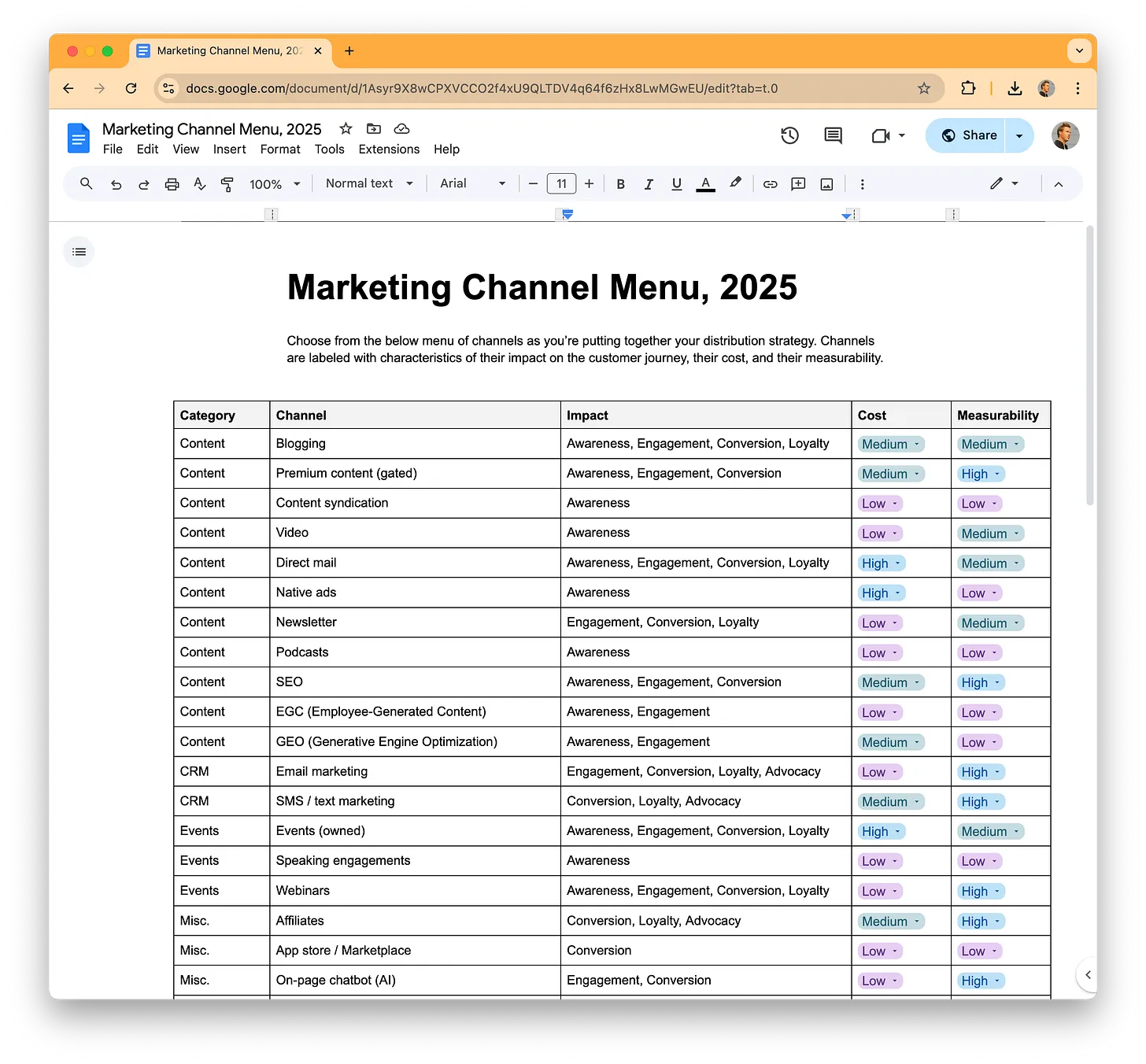
Task: Insert a link from toolbar
Action: 770,184
